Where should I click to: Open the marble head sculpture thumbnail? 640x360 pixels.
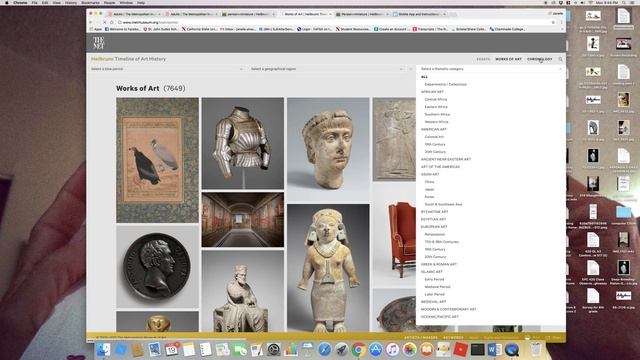tap(328, 150)
